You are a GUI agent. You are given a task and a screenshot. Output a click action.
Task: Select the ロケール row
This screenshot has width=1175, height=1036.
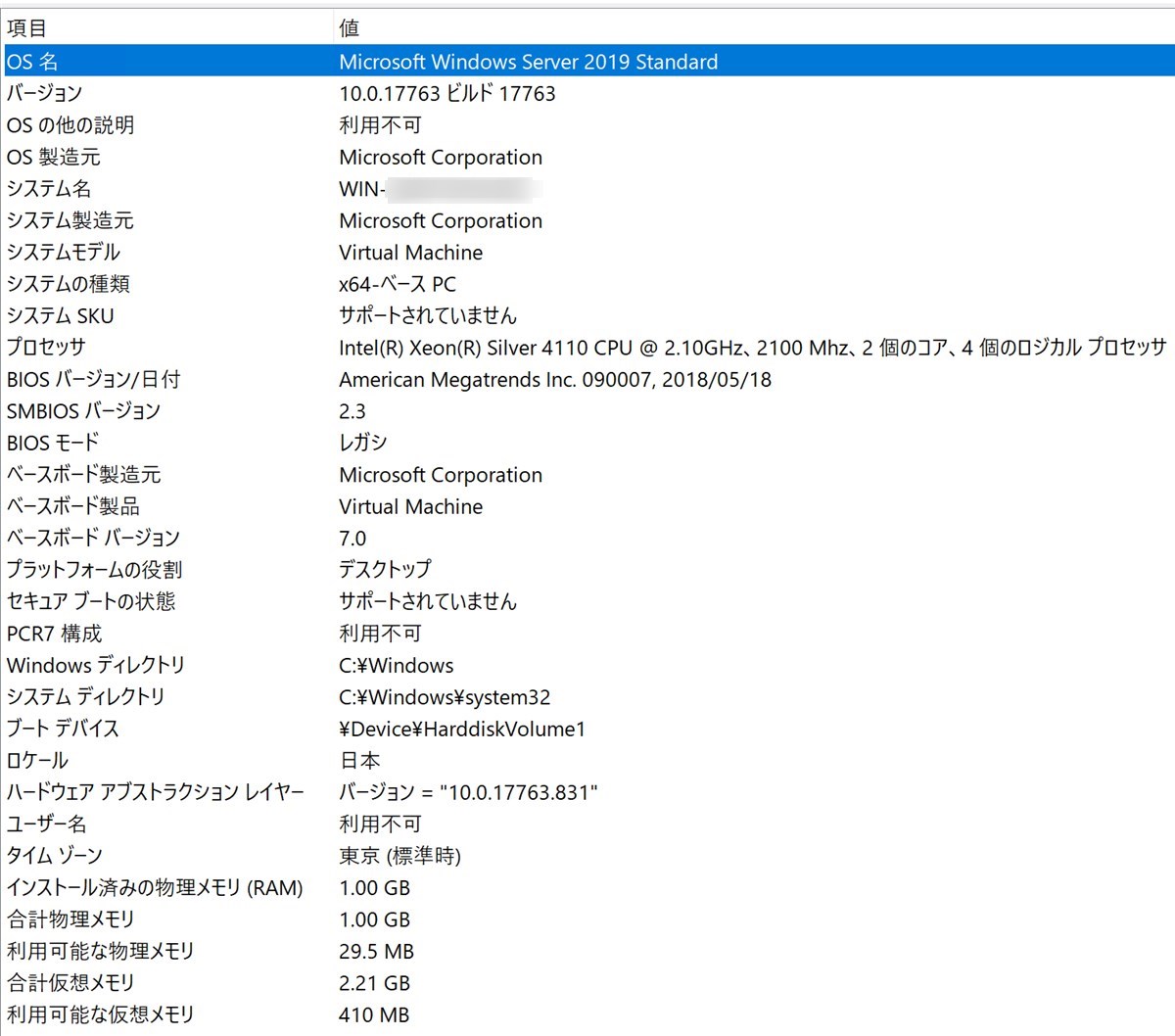[x=587, y=761]
